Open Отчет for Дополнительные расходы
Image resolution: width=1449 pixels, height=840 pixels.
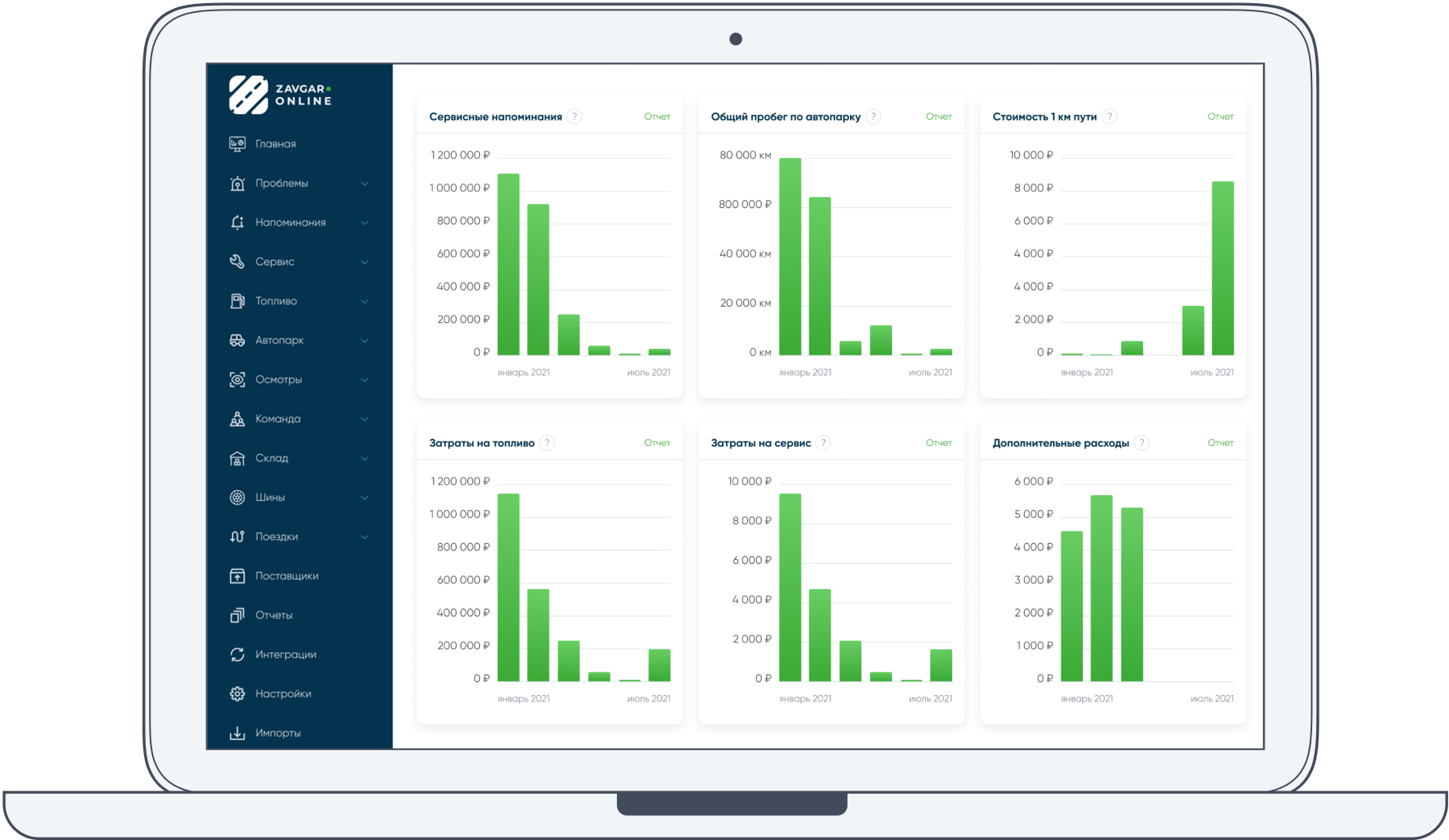coord(1221,443)
